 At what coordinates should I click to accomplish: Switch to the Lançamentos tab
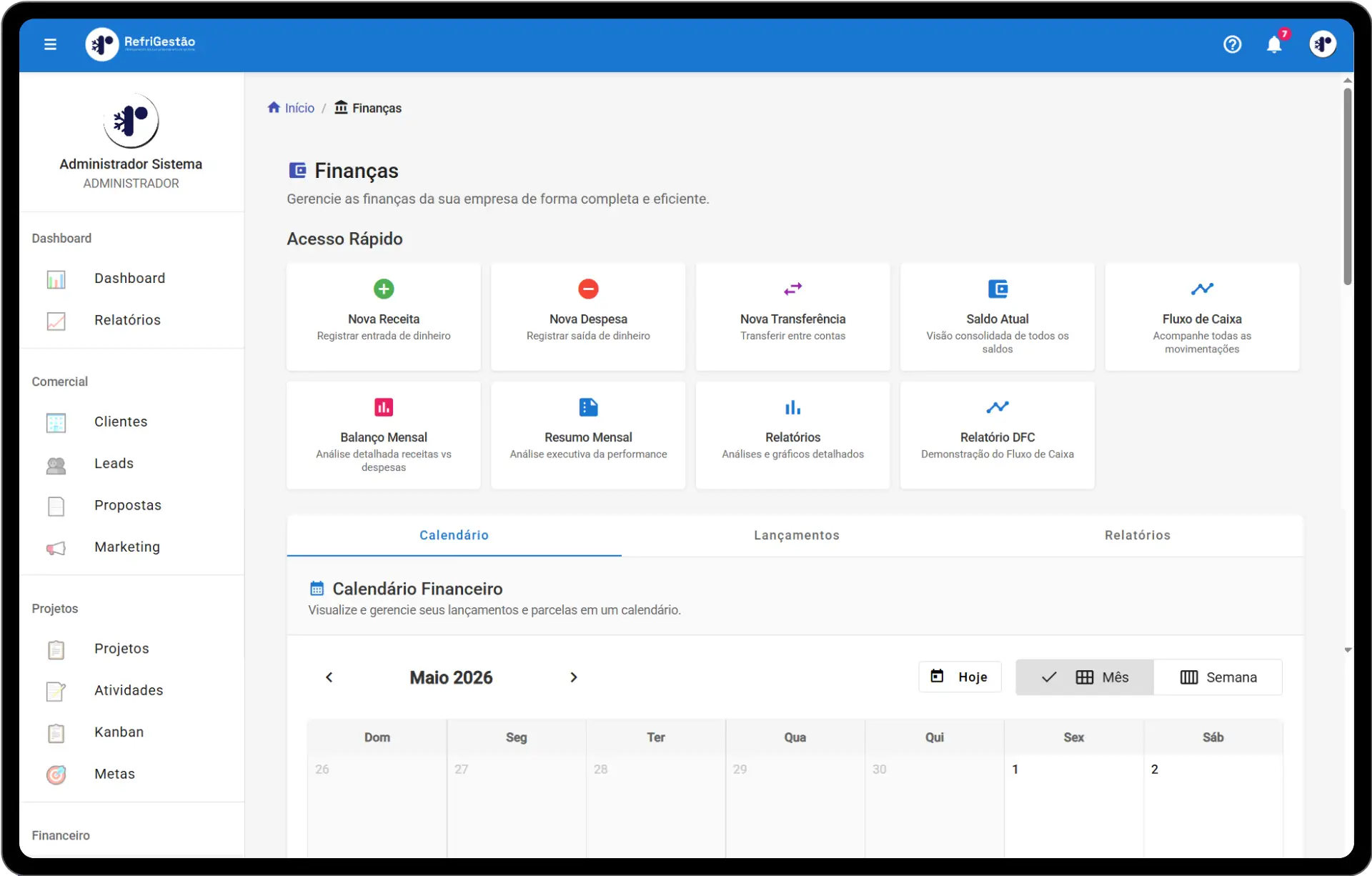[796, 535]
